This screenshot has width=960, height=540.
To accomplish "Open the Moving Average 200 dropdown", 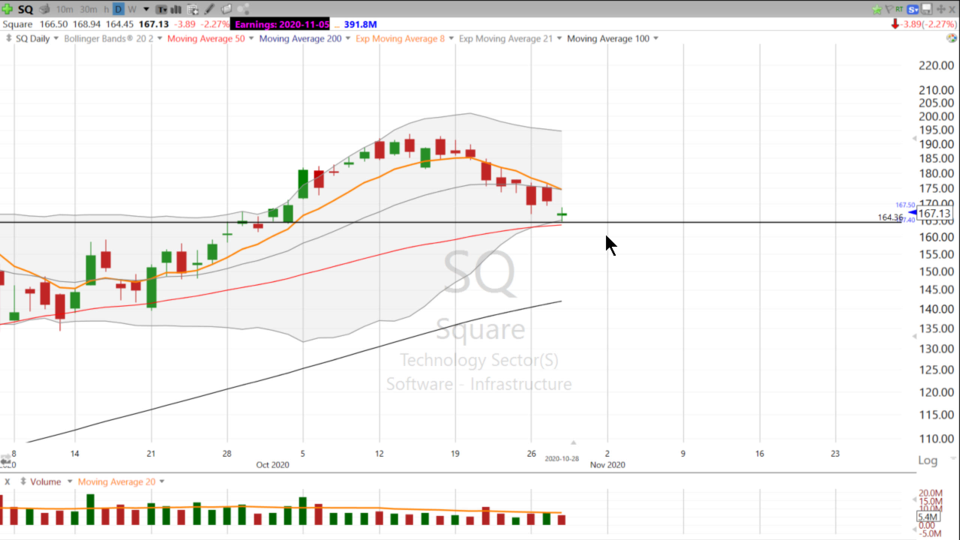I will click(x=348, y=39).
